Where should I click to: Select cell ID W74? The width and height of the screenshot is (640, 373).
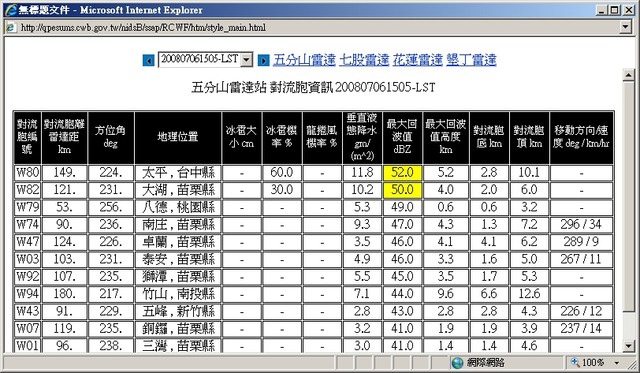27,224
